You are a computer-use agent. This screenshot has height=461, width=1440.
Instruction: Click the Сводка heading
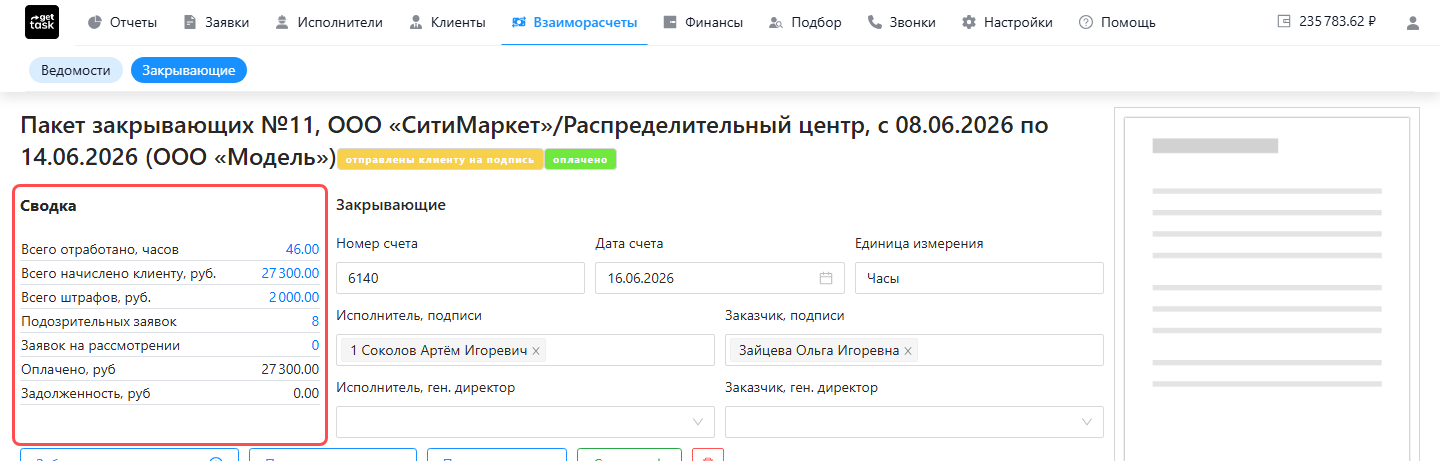click(48, 206)
